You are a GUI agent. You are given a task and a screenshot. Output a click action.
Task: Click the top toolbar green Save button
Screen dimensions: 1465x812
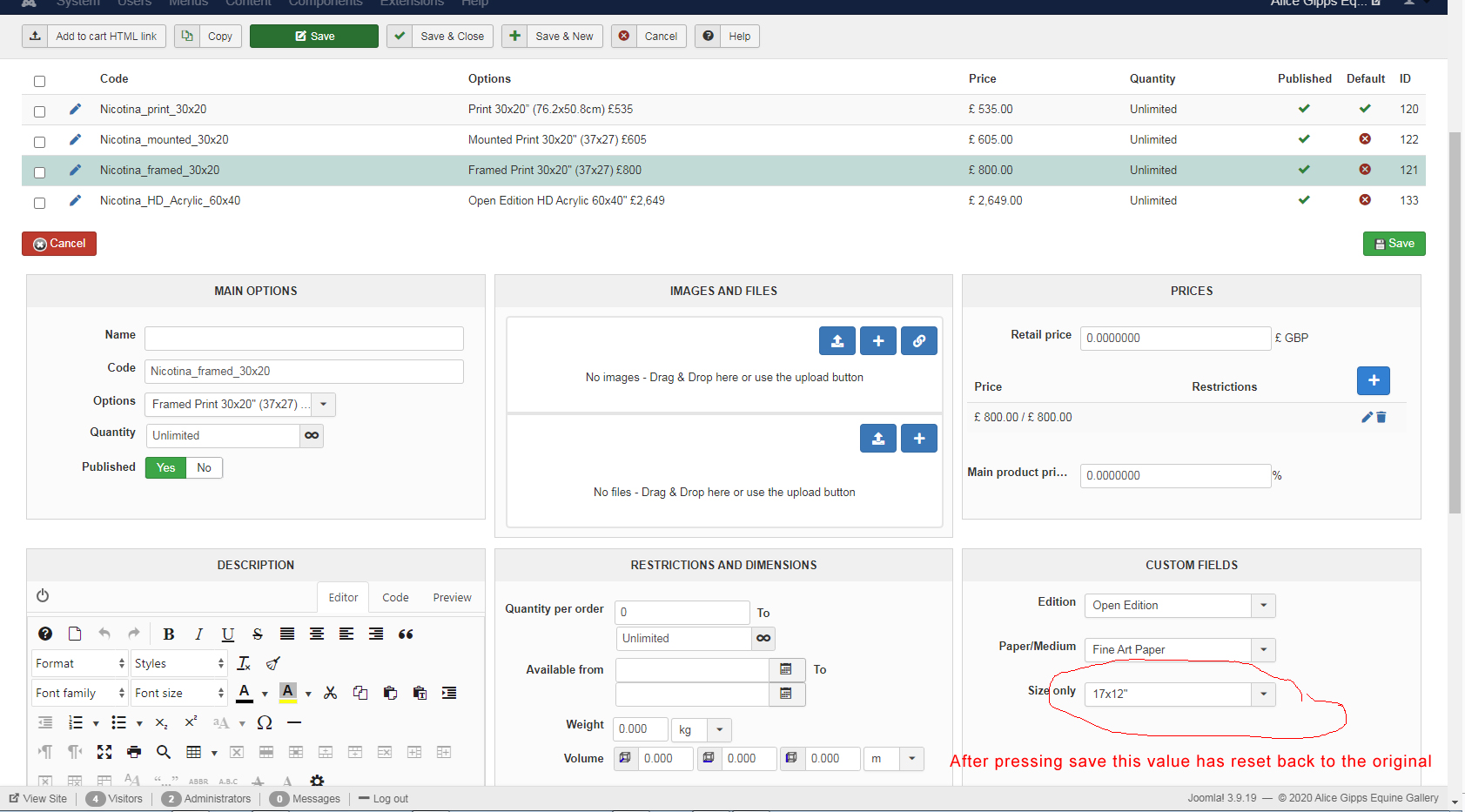coord(314,36)
